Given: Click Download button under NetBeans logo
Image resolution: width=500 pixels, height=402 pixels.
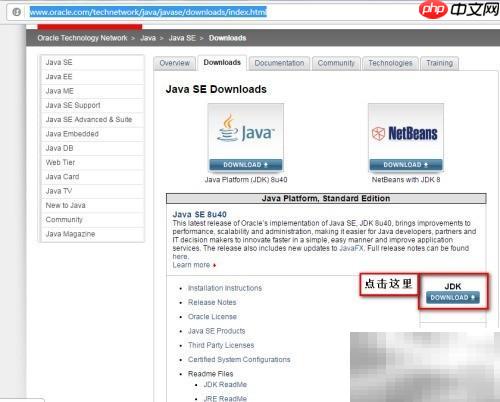Looking at the screenshot, I should (x=406, y=165).
